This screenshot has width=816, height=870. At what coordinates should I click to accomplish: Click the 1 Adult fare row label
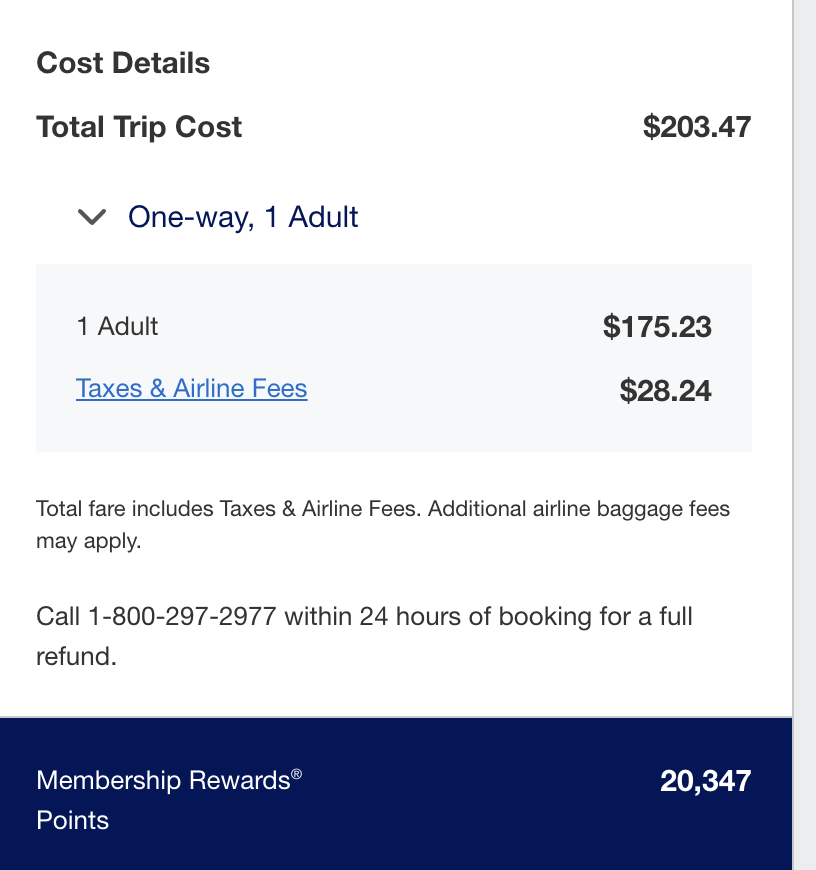coord(117,326)
